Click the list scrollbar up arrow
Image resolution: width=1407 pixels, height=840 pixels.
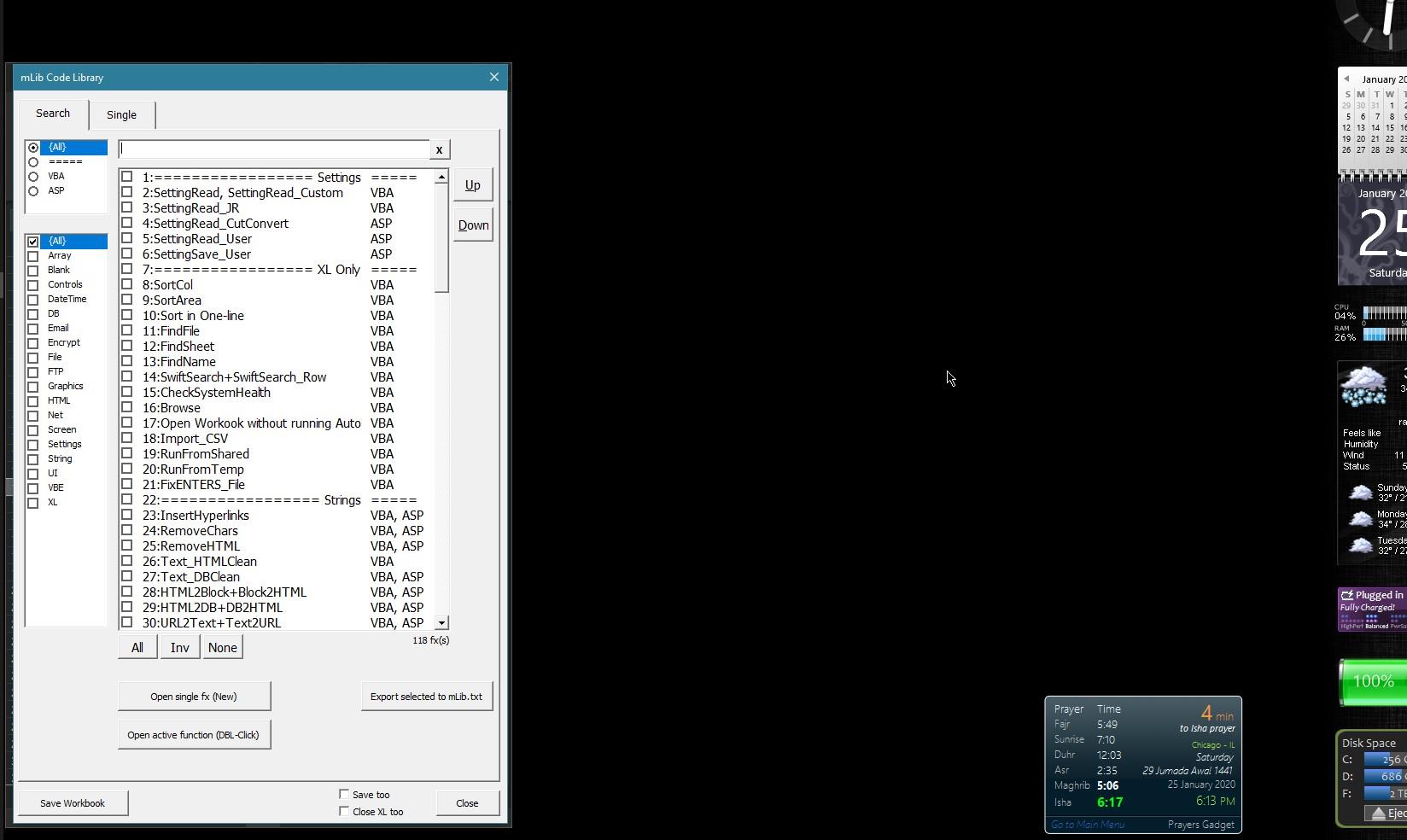(441, 177)
